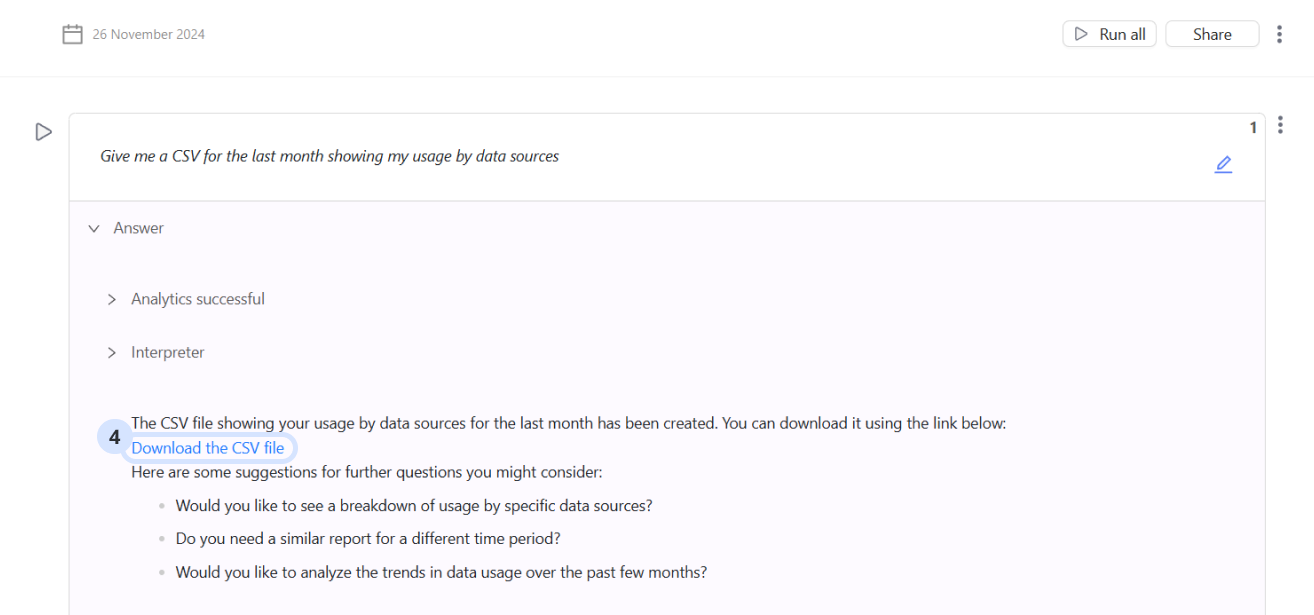Viewport: 1314px width, 615px height.
Task: Select the 26 November 2024 date
Action: pos(149,35)
